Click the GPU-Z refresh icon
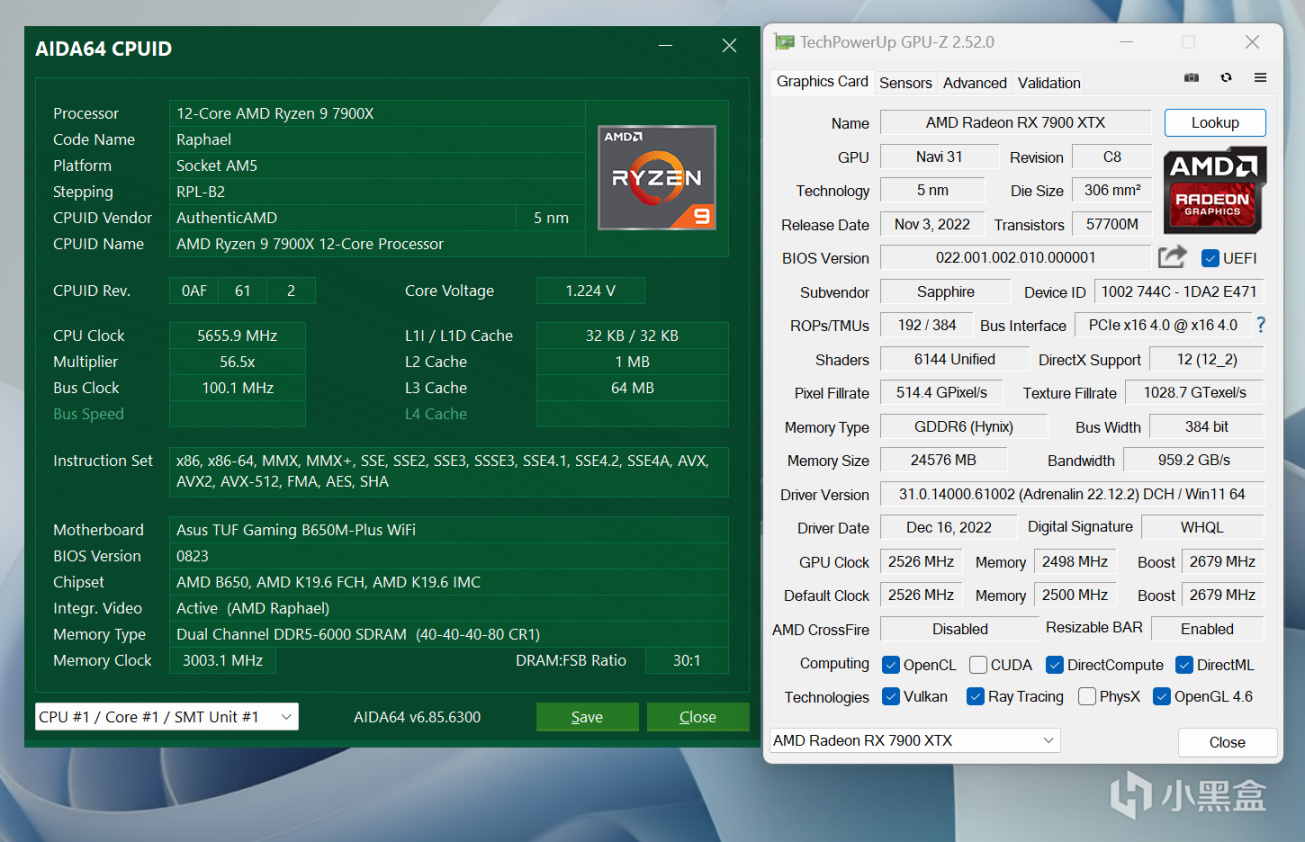1305x842 pixels. coord(1226,78)
